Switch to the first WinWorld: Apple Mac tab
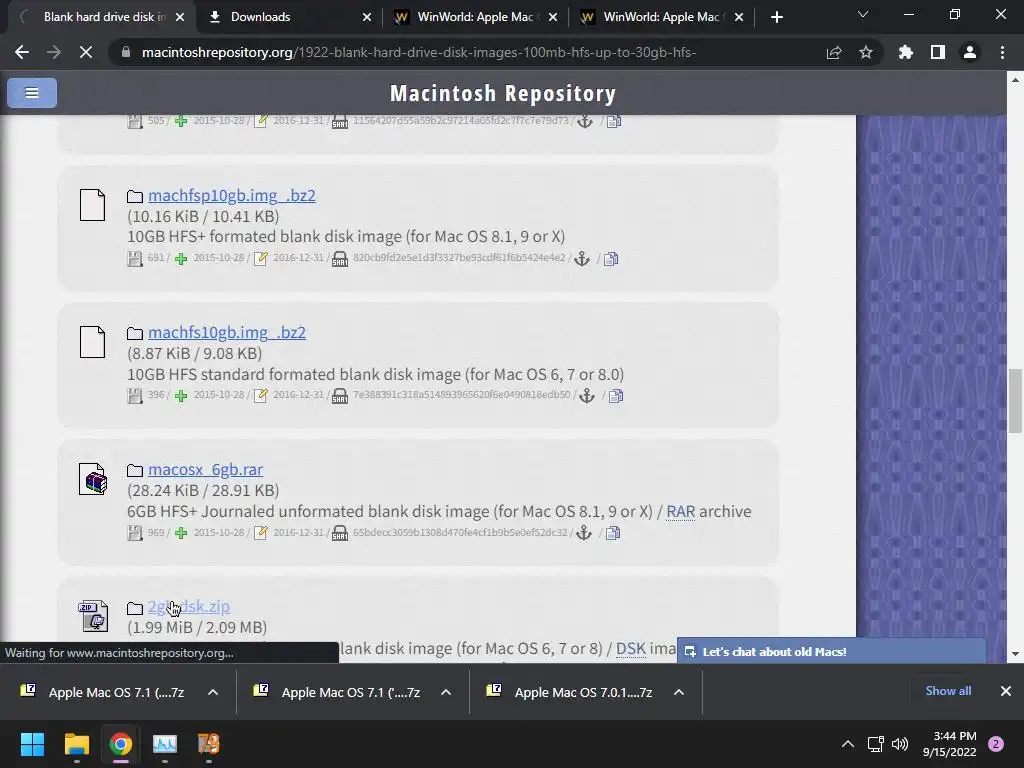 pos(475,17)
